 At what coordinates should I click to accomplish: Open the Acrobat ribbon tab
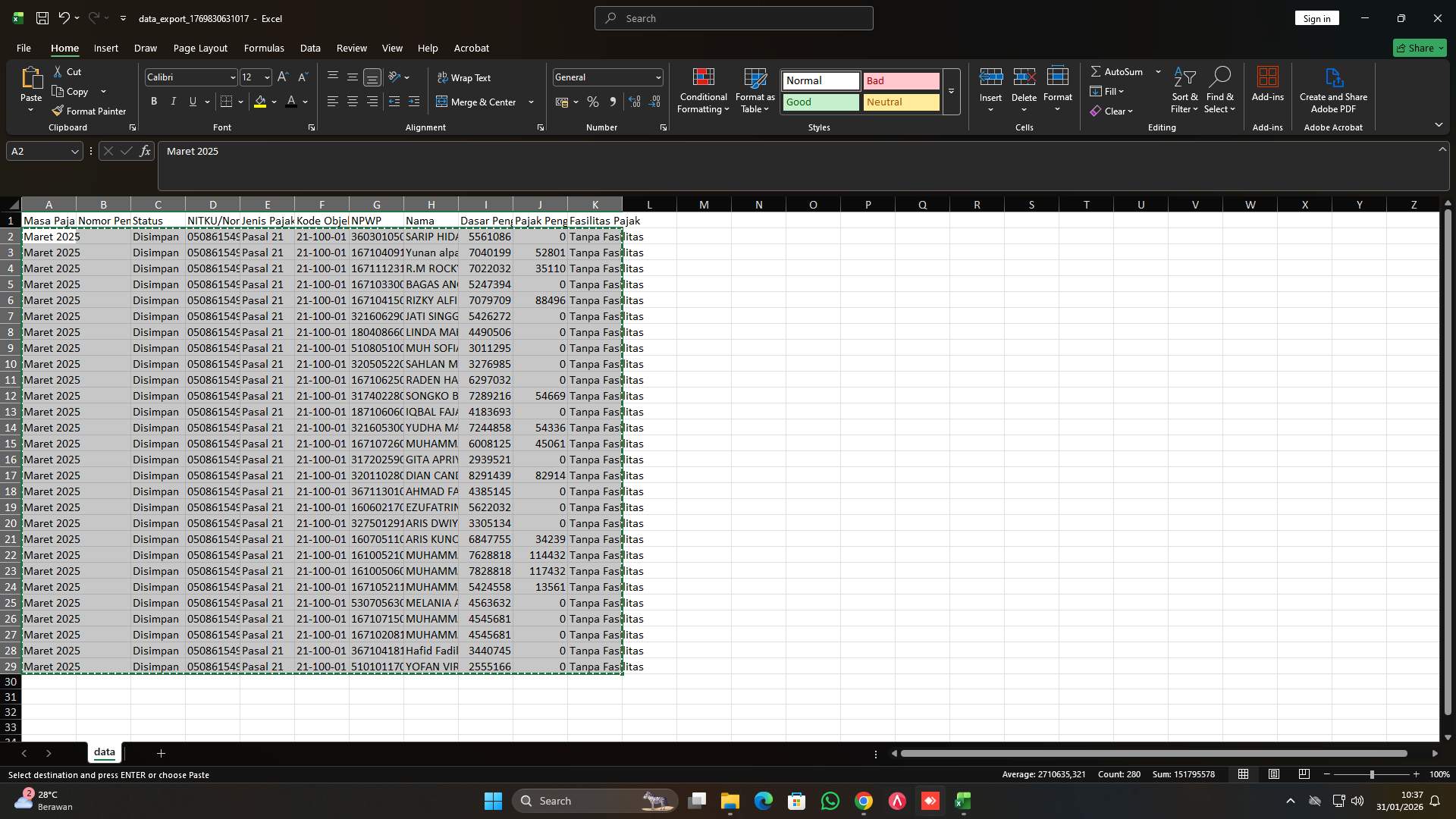coord(471,48)
